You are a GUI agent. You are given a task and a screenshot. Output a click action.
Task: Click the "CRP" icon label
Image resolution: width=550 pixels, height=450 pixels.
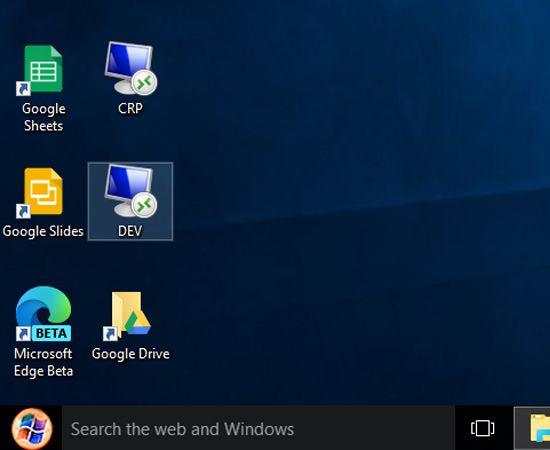[130, 108]
